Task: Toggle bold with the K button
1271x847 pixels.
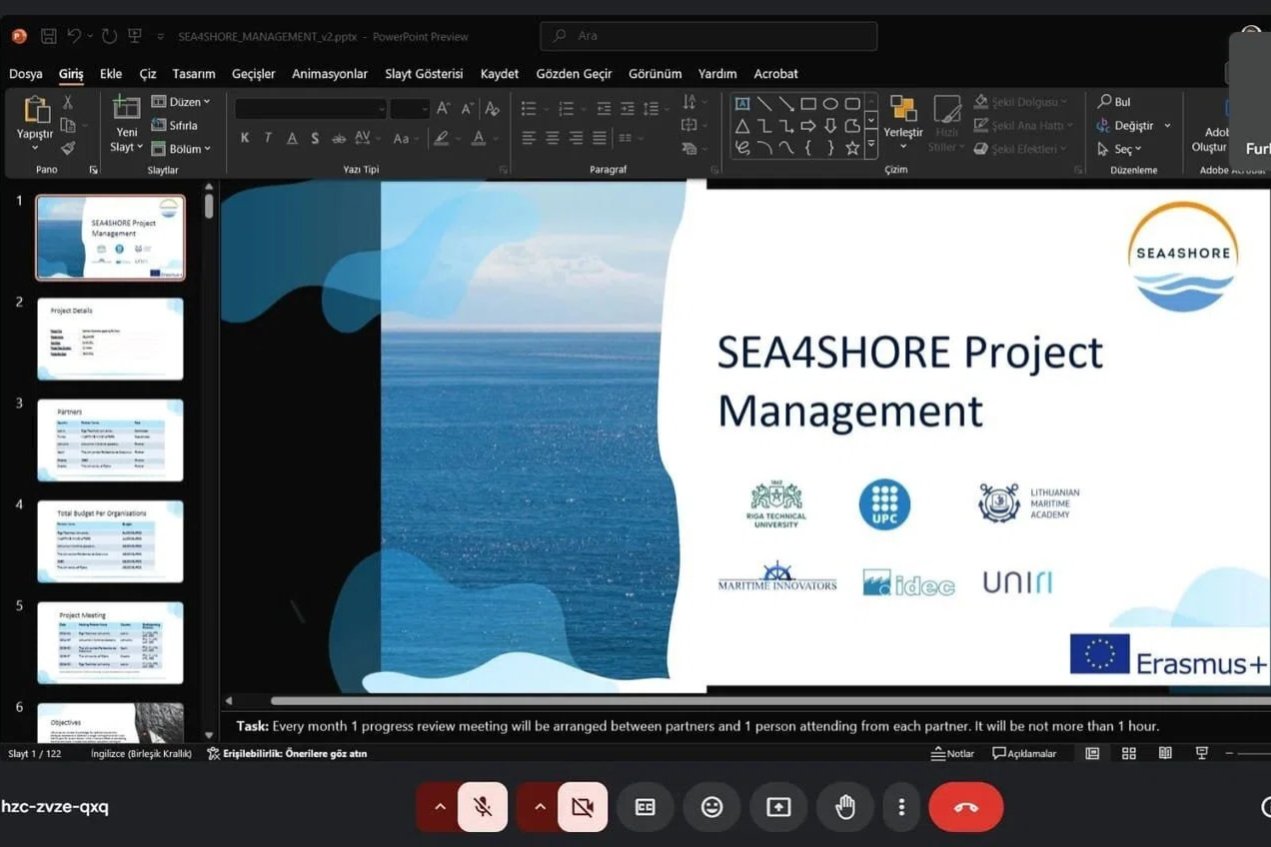Action: [x=245, y=138]
